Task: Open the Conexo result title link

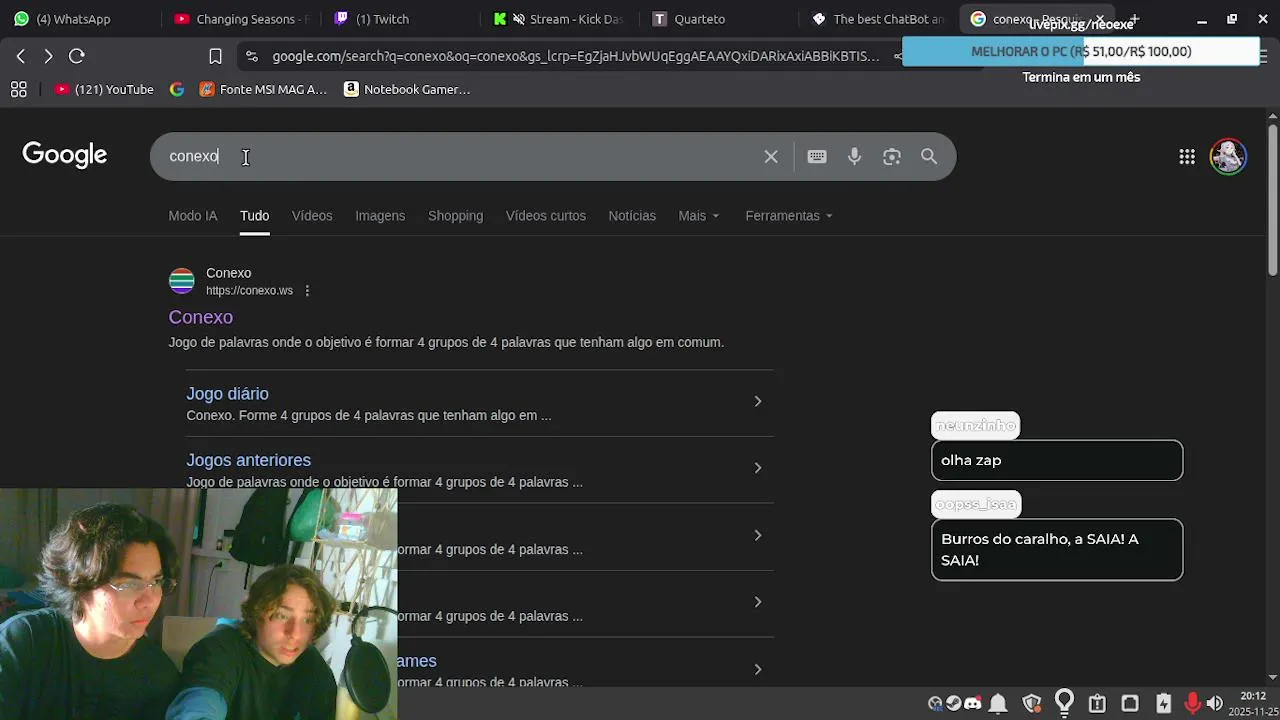Action: [200, 317]
